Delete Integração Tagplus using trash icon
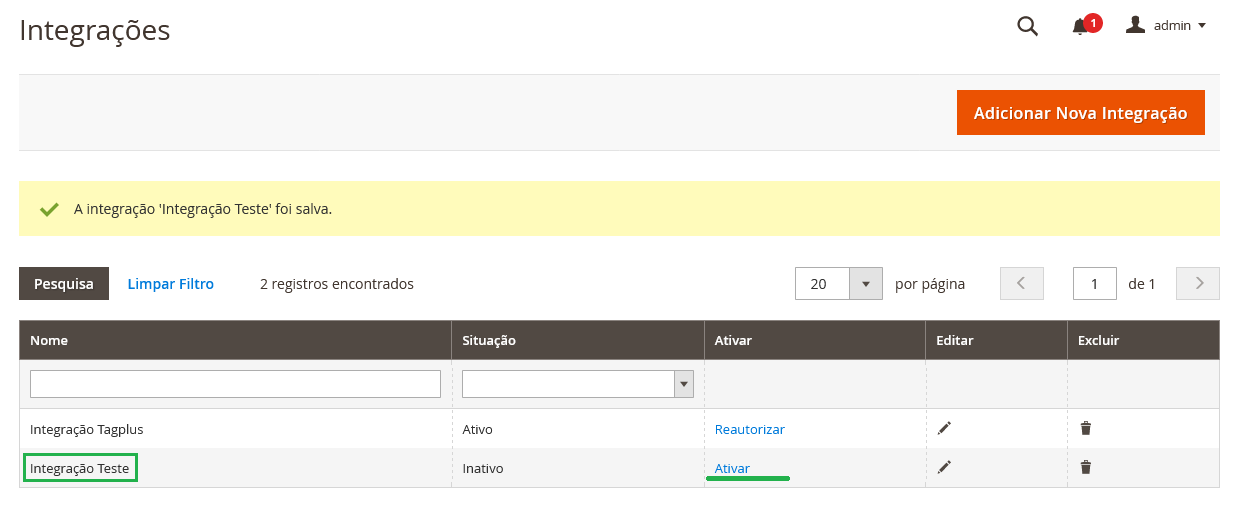This screenshot has height=516, width=1246. point(1086,428)
